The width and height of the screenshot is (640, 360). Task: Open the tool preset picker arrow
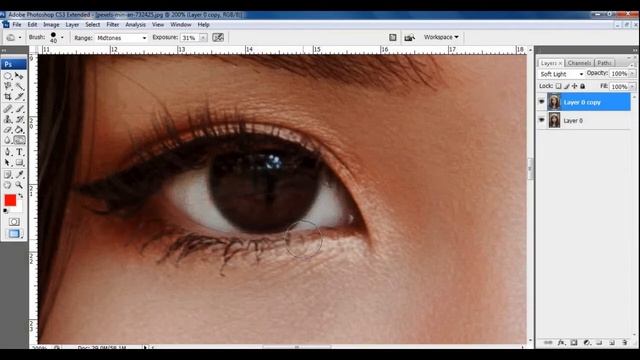(x=20, y=38)
